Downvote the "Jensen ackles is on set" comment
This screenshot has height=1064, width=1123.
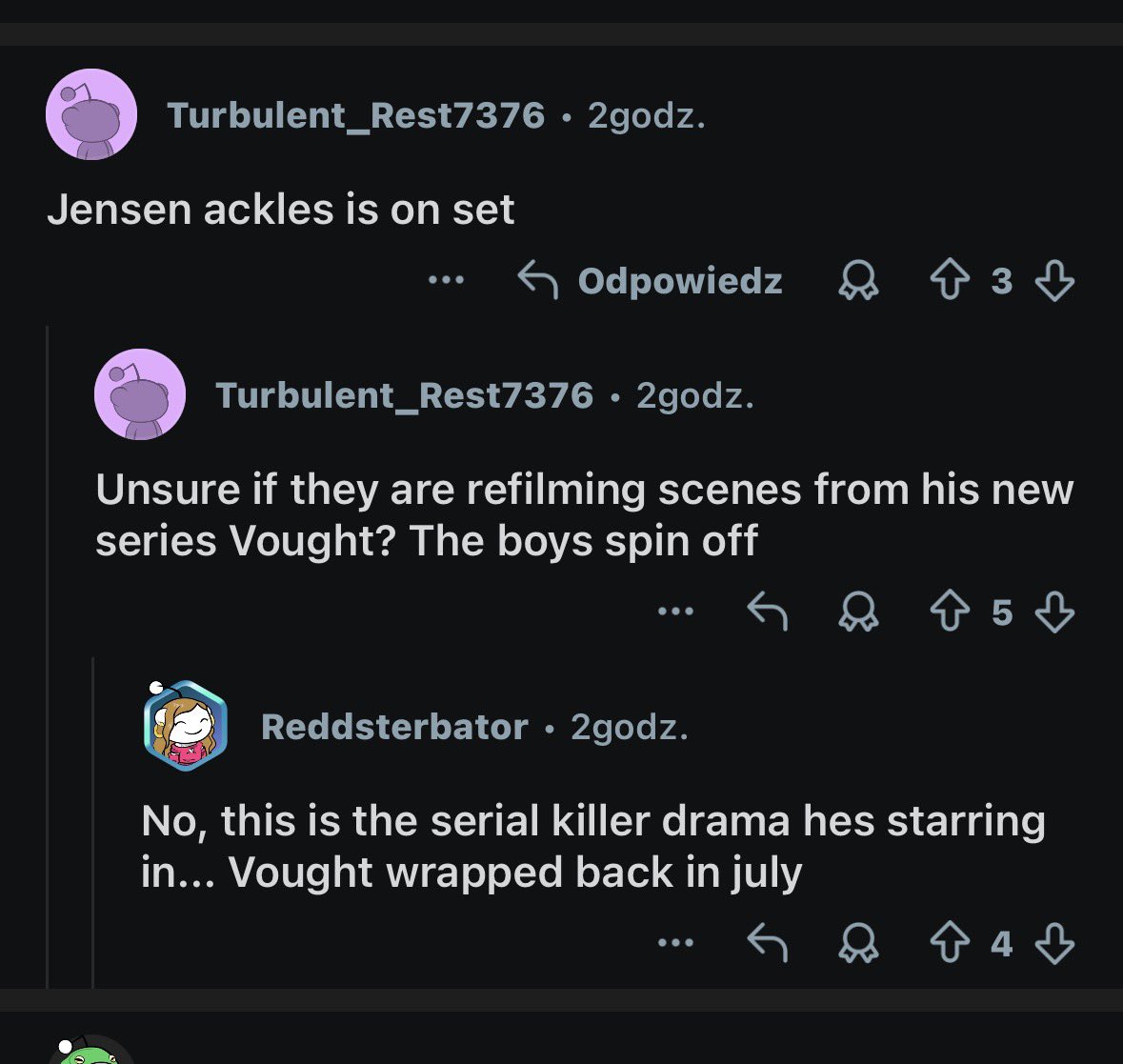pos(1054,280)
